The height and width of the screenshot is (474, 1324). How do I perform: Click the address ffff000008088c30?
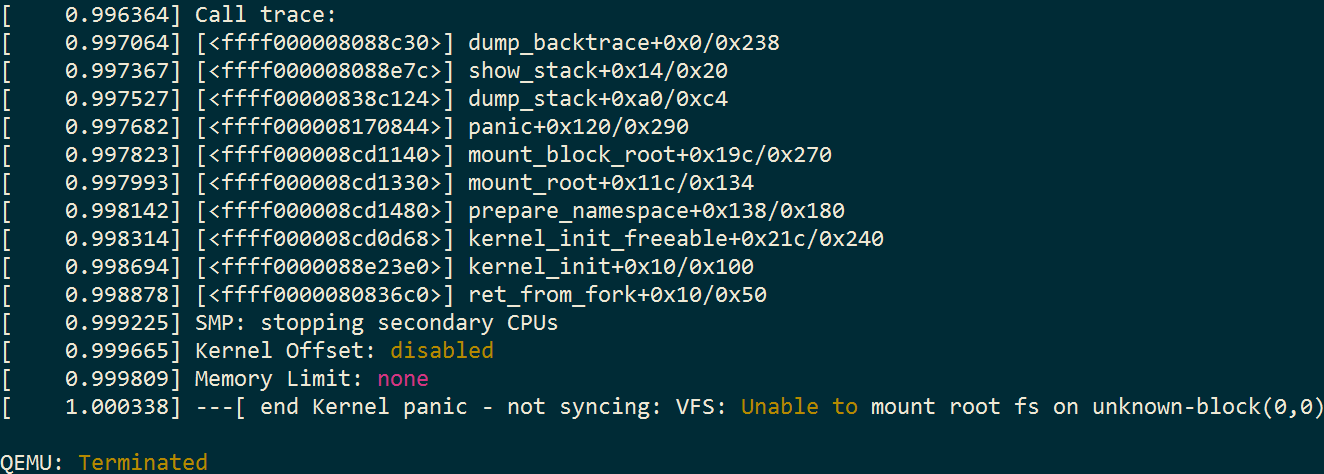331,43
